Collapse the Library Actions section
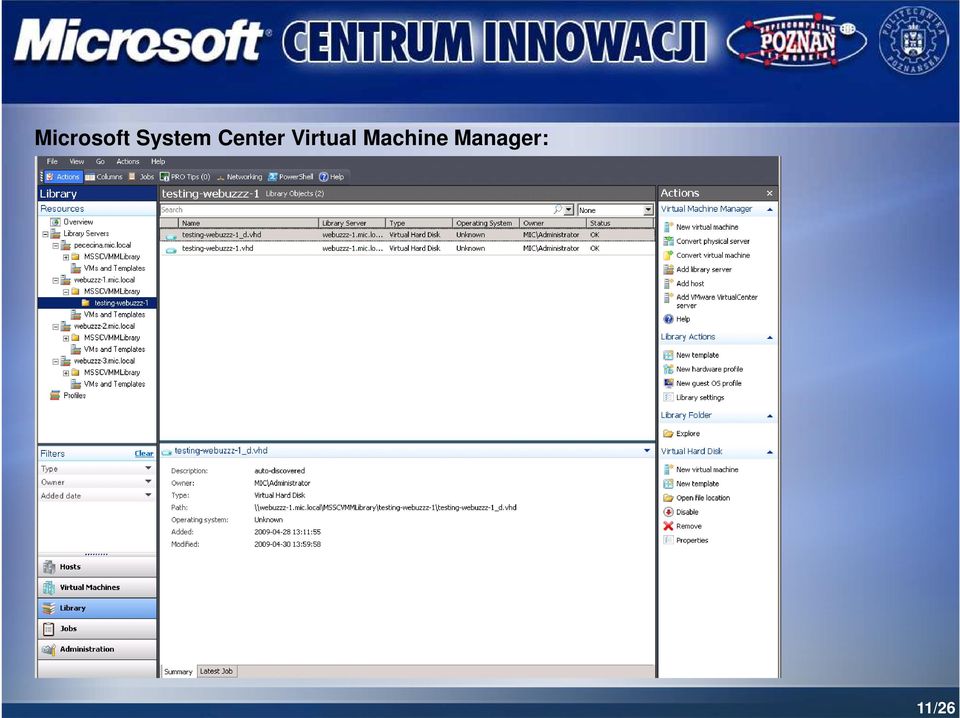This screenshot has width=960, height=718. point(770,337)
